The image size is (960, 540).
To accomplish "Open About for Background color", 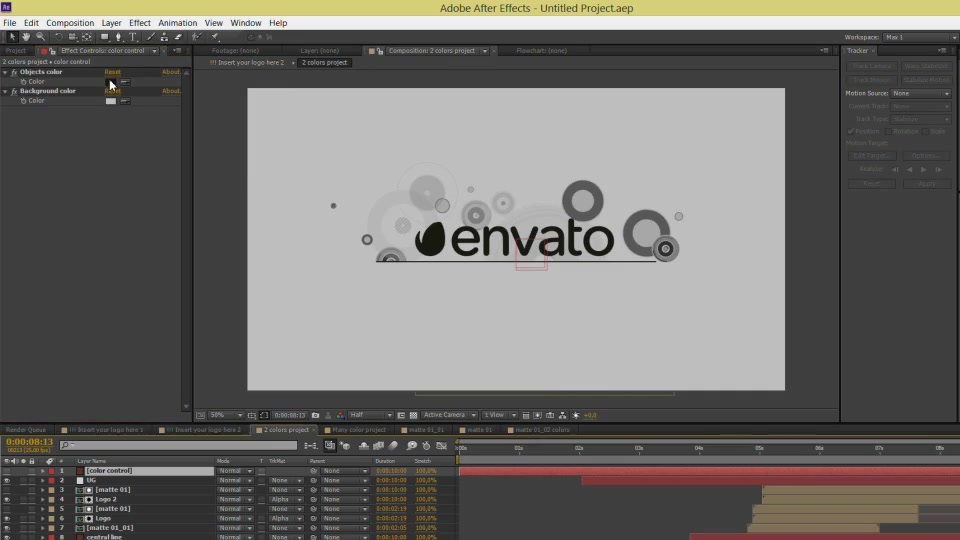I will pyautogui.click(x=171, y=91).
